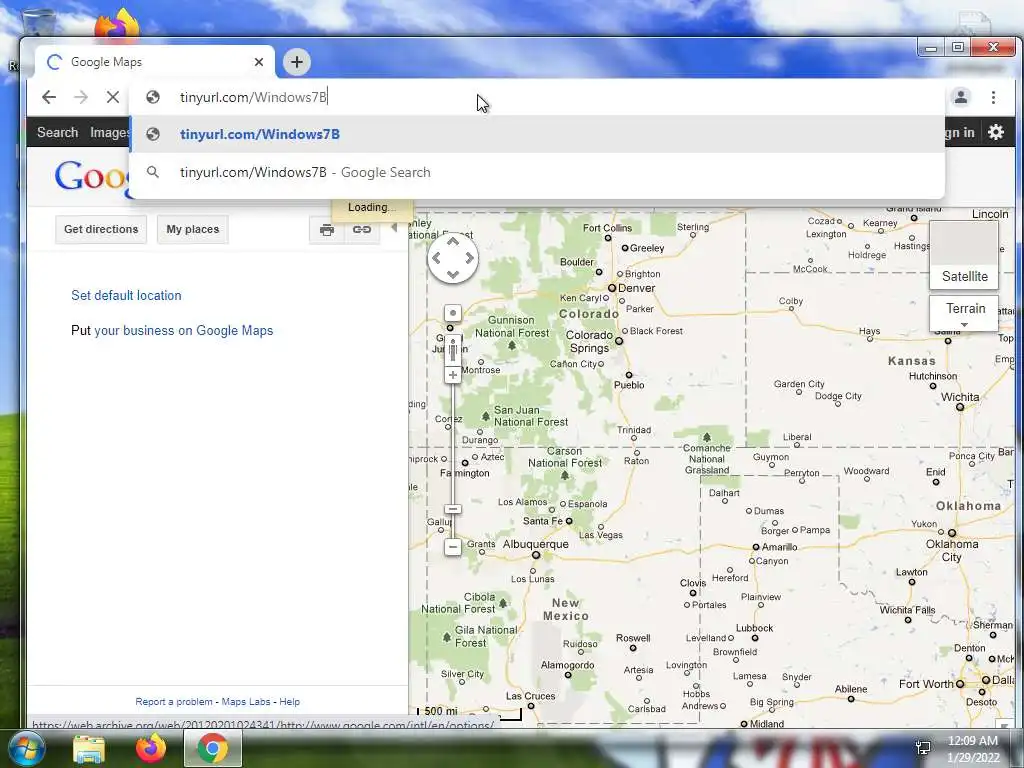Open the Help link
The height and width of the screenshot is (768, 1024).
289,701
